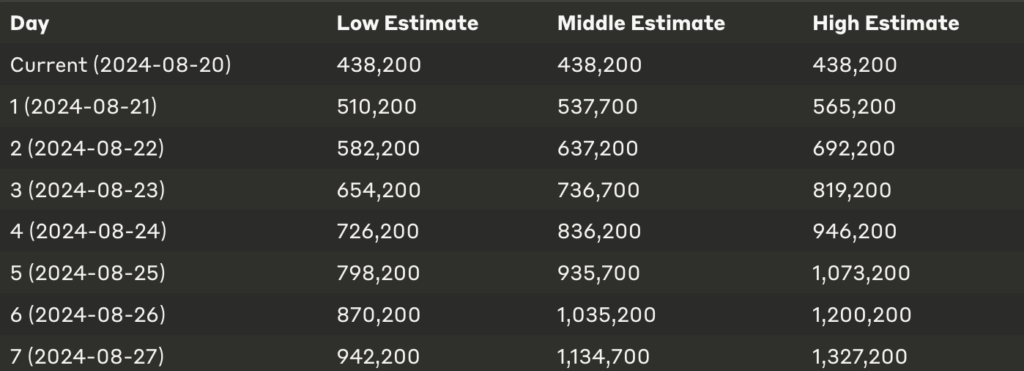Select the 2 (2024-08-22) row label

point(87,148)
